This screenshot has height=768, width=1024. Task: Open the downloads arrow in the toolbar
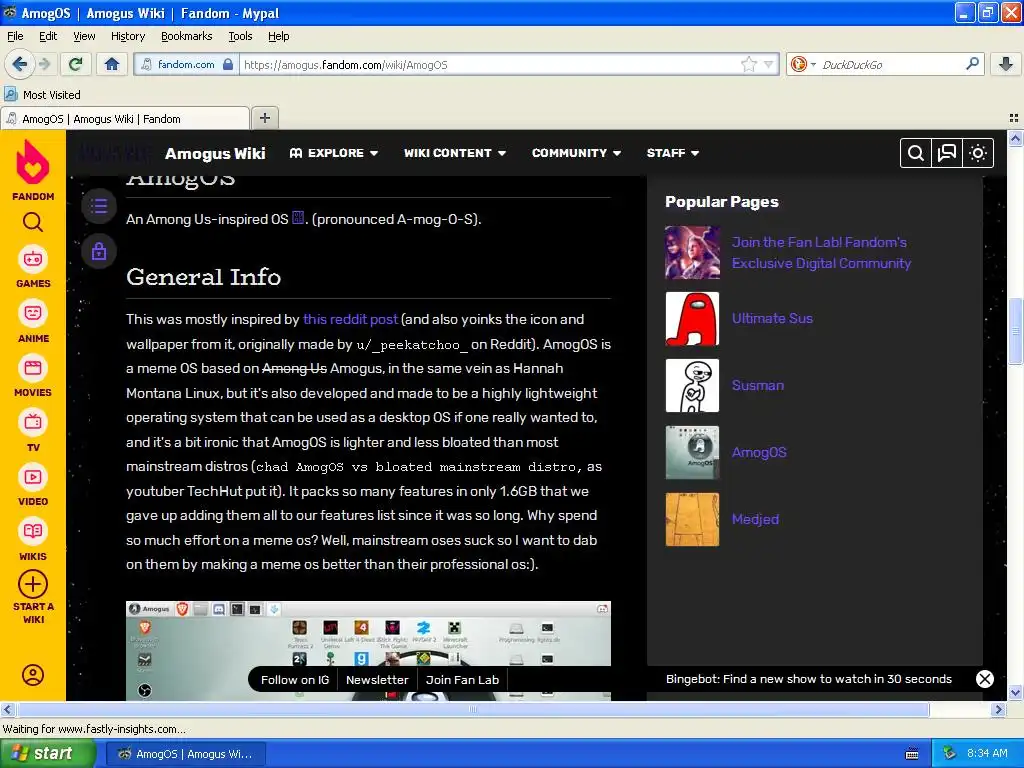pos(1006,64)
